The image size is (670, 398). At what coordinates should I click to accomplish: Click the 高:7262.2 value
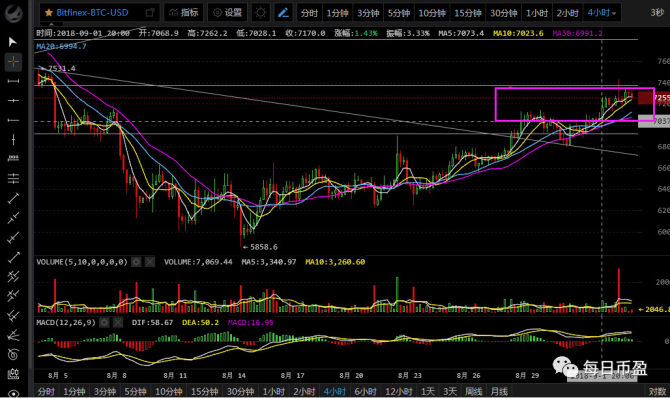tap(207, 33)
